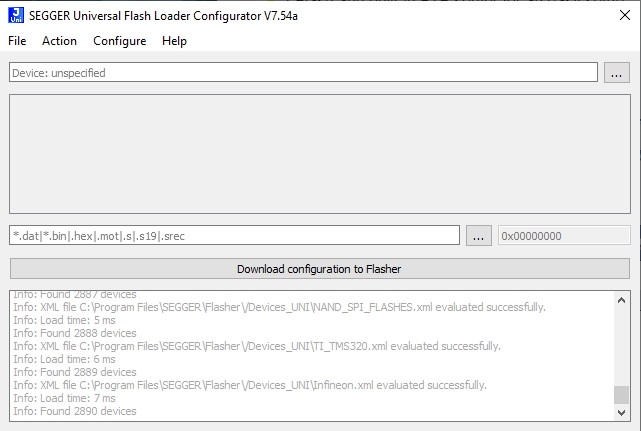Image resolution: width=641 pixels, height=431 pixels.
Task: Click the log scrollbar up arrow
Action: (x=621, y=301)
